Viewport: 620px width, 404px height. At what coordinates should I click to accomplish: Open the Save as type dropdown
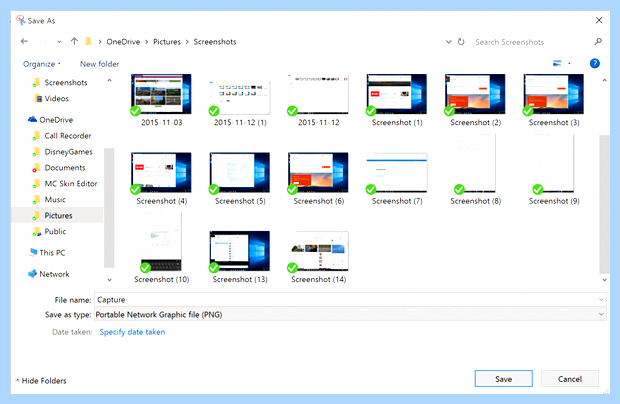pos(350,315)
